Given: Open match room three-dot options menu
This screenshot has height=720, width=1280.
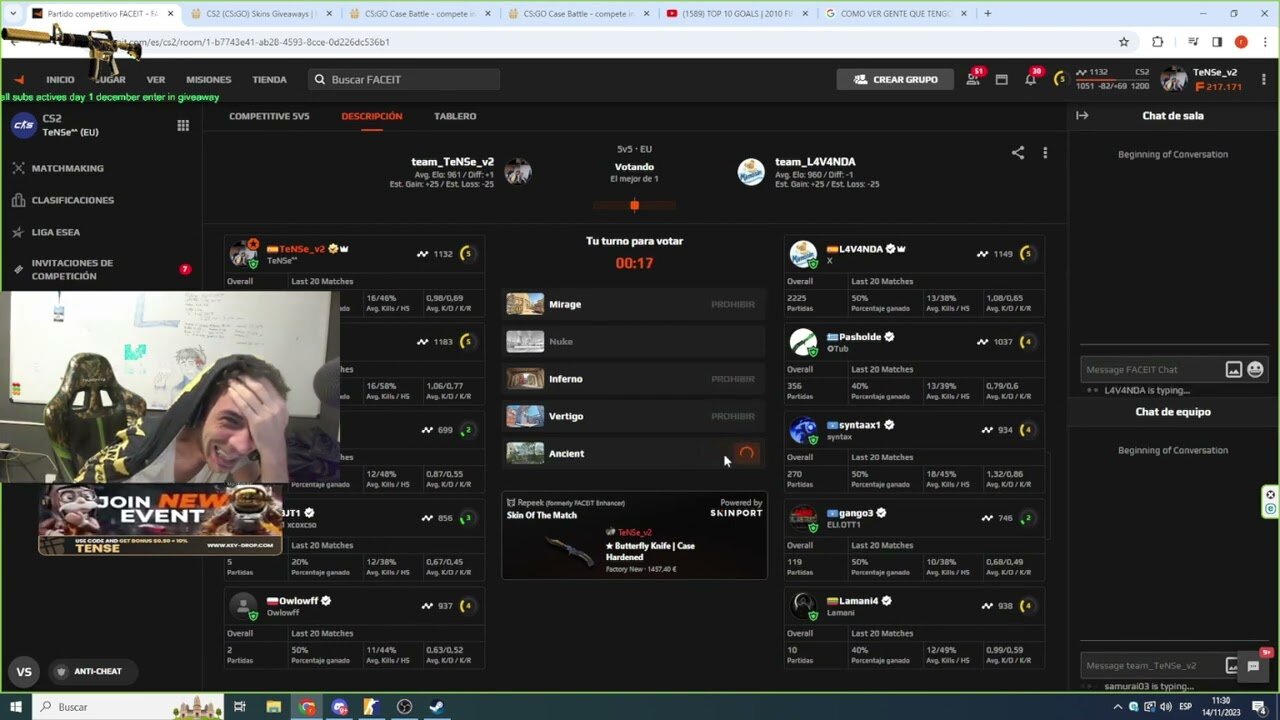Looking at the screenshot, I should point(1045,153).
